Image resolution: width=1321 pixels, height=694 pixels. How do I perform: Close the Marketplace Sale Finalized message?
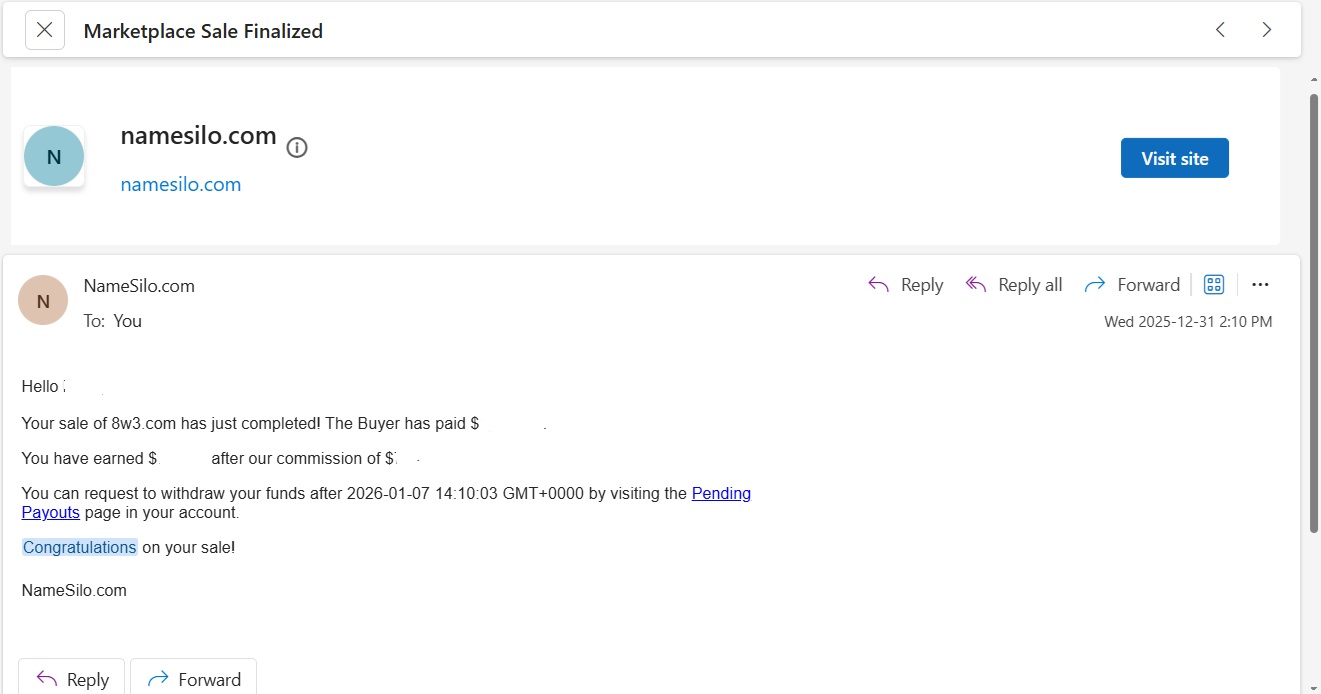tap(44, 30)
